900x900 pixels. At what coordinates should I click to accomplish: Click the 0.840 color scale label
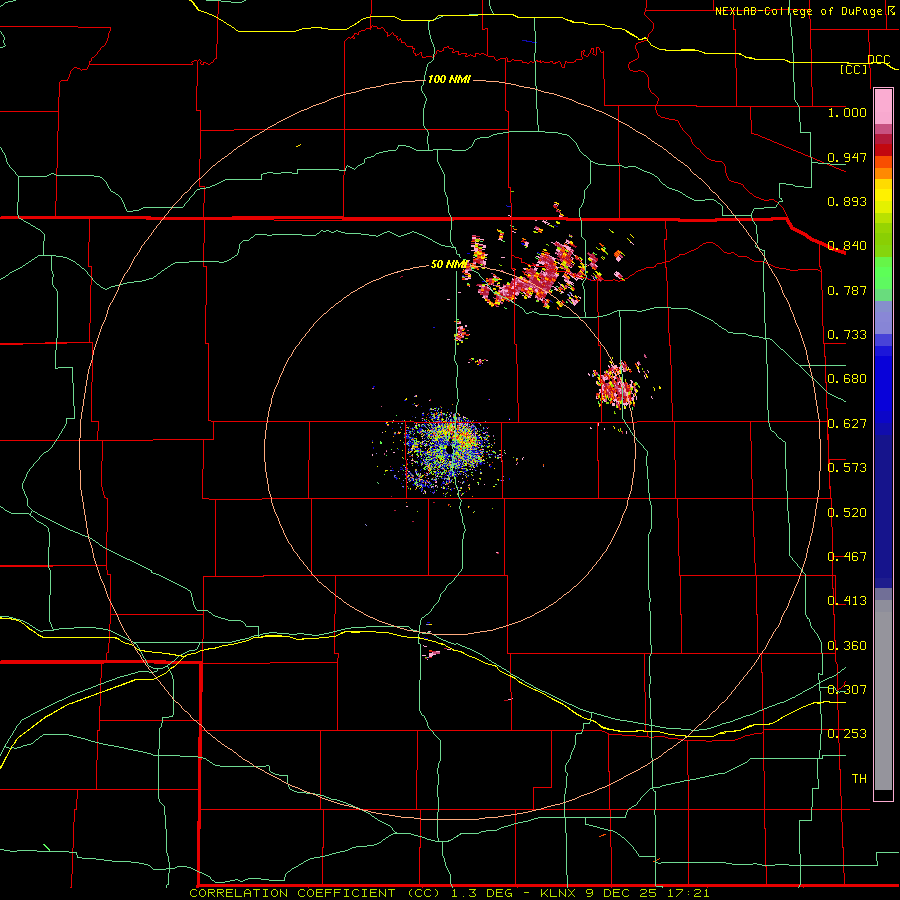(x=847, y=246)
